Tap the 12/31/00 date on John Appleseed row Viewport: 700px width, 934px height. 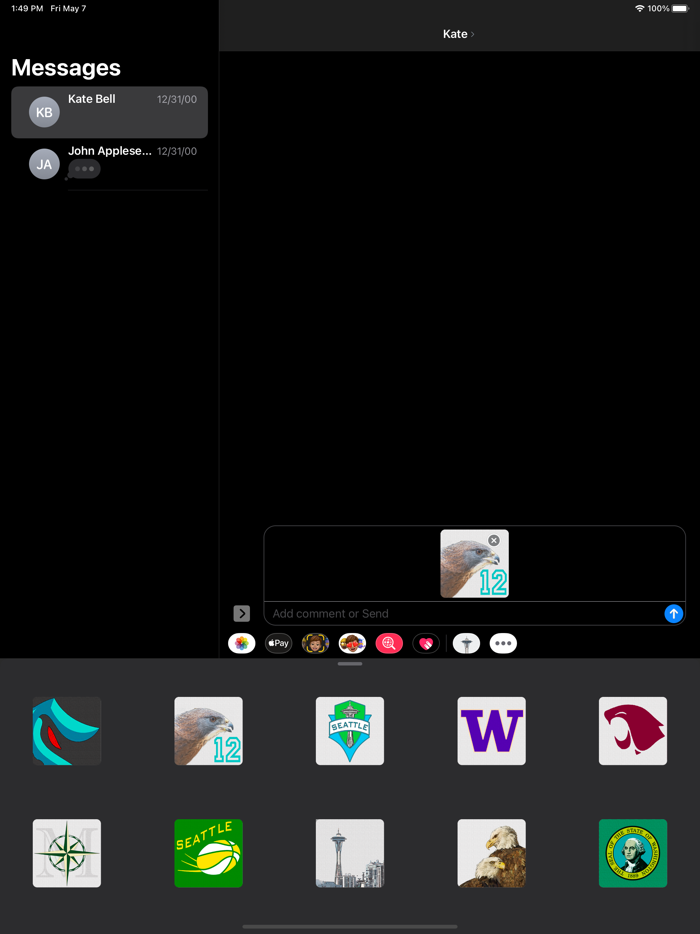click(x=177, y=151)
